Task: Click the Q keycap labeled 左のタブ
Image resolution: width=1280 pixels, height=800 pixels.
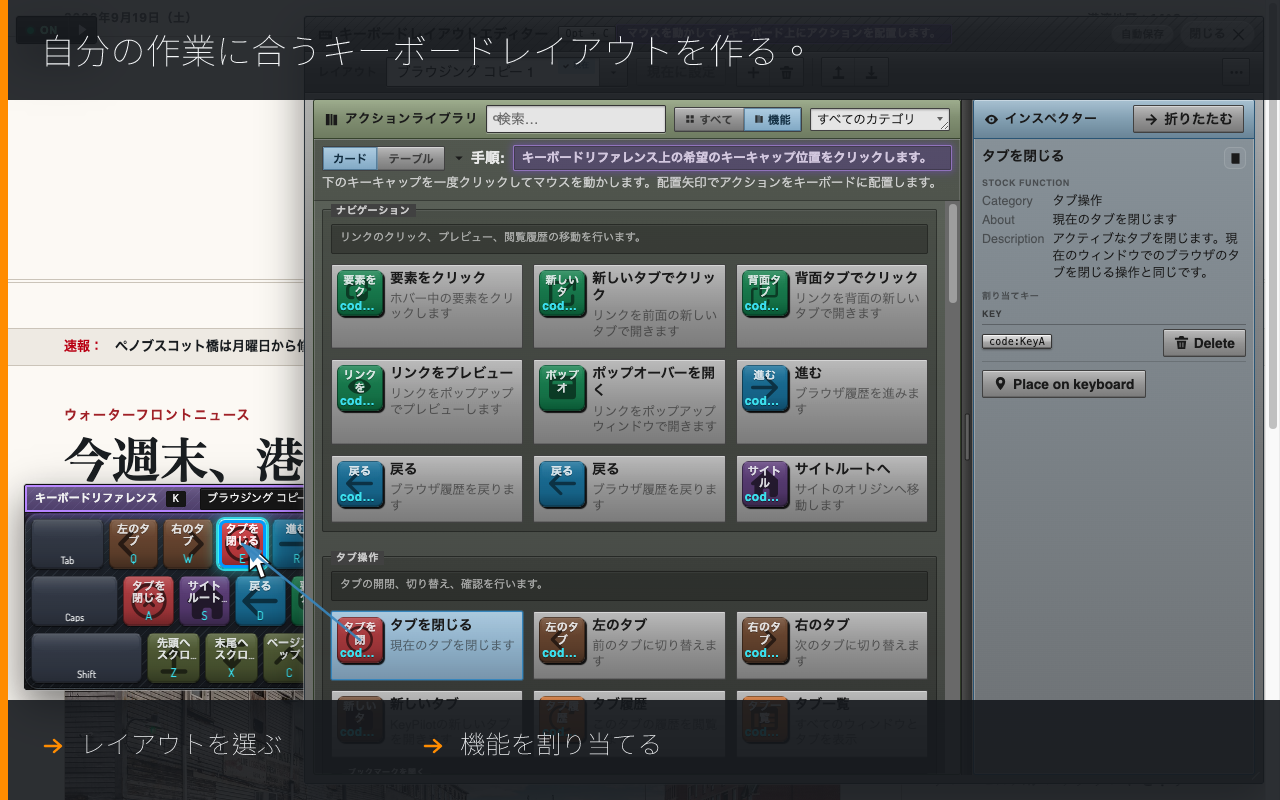Action: coord(133,543)
